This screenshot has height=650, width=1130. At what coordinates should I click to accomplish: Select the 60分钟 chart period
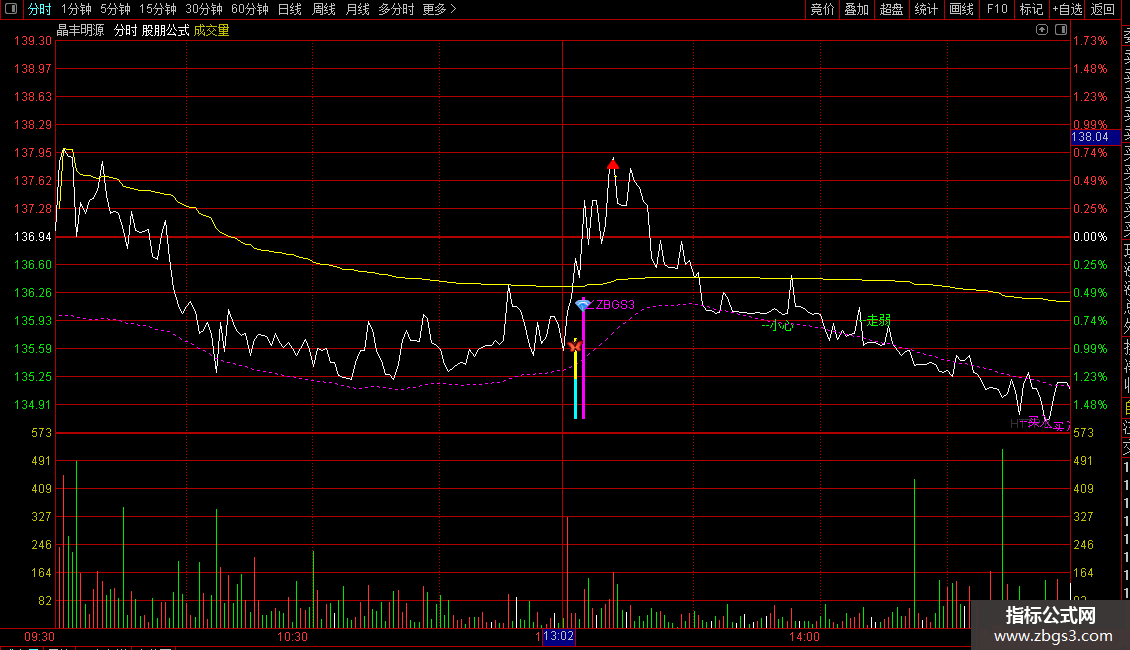click(x=250, y=9)
